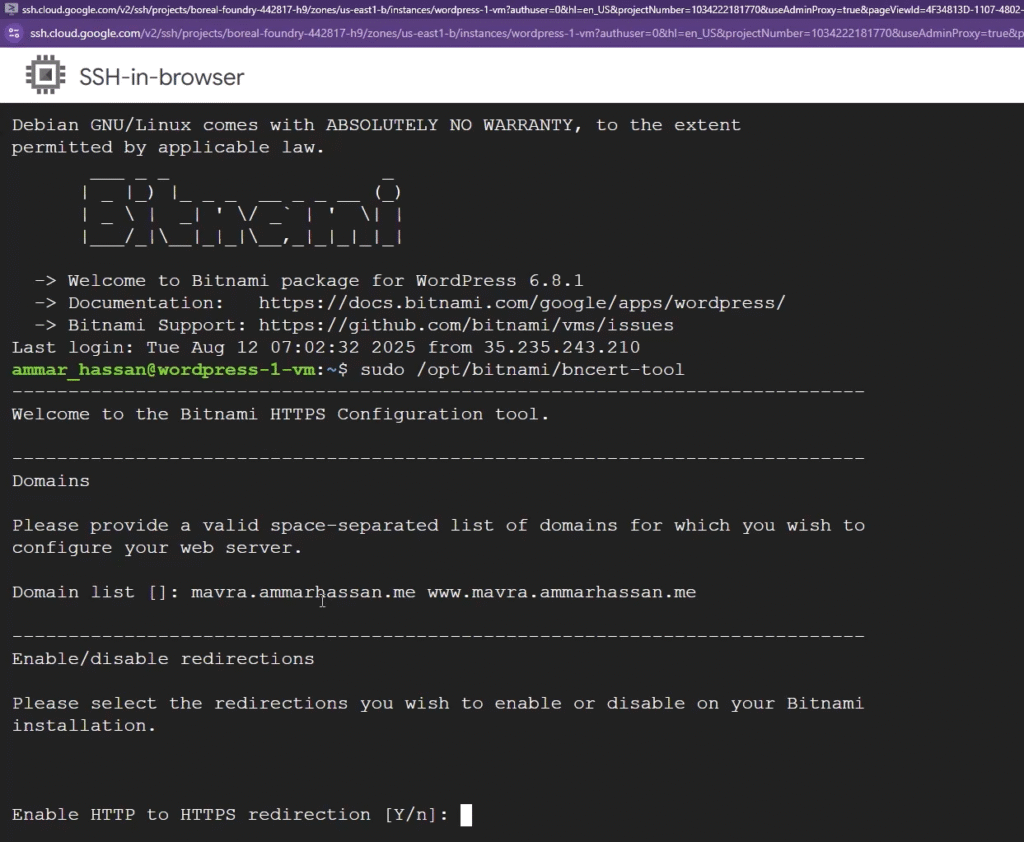Viewport: 1024px width, 842px height.
Task: Open the Bitnami Support GitHub issues link
Action: tap(465, 325)
